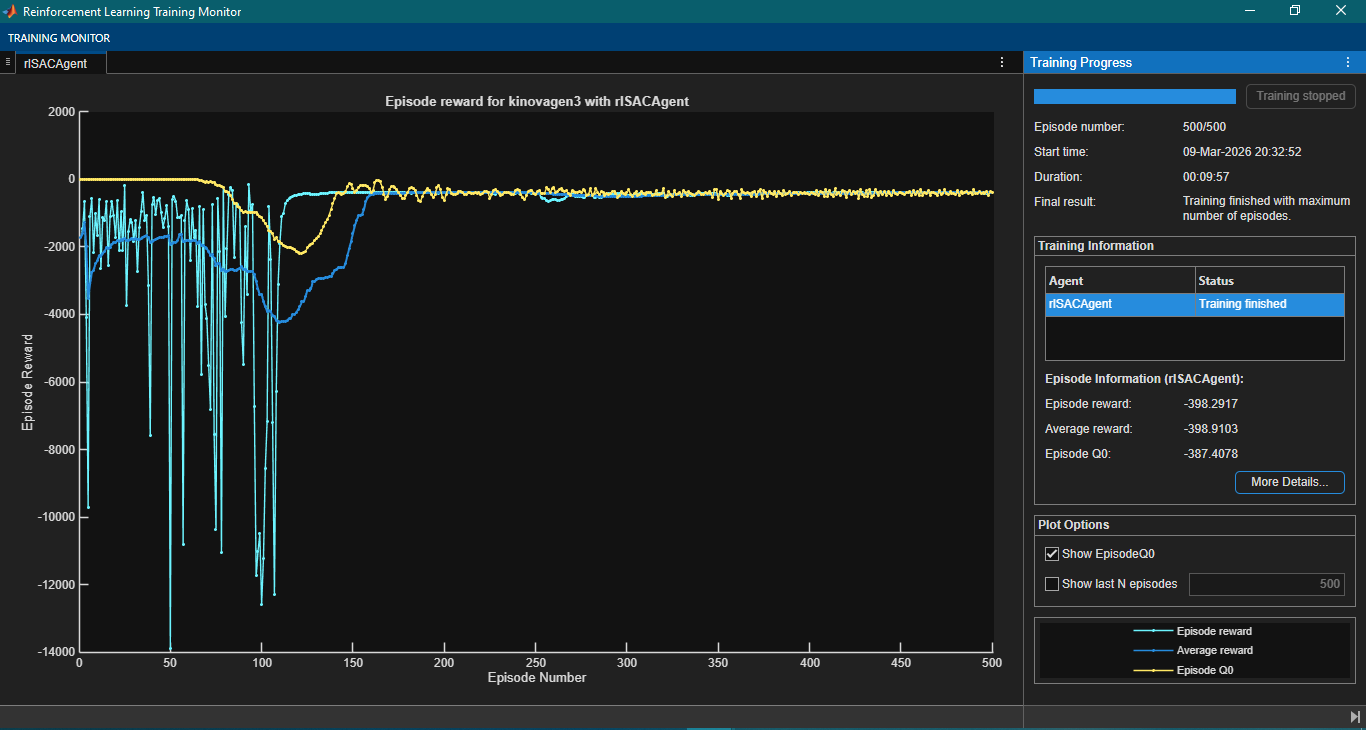Restore down the Training Monitor window

pos(1295,11)
